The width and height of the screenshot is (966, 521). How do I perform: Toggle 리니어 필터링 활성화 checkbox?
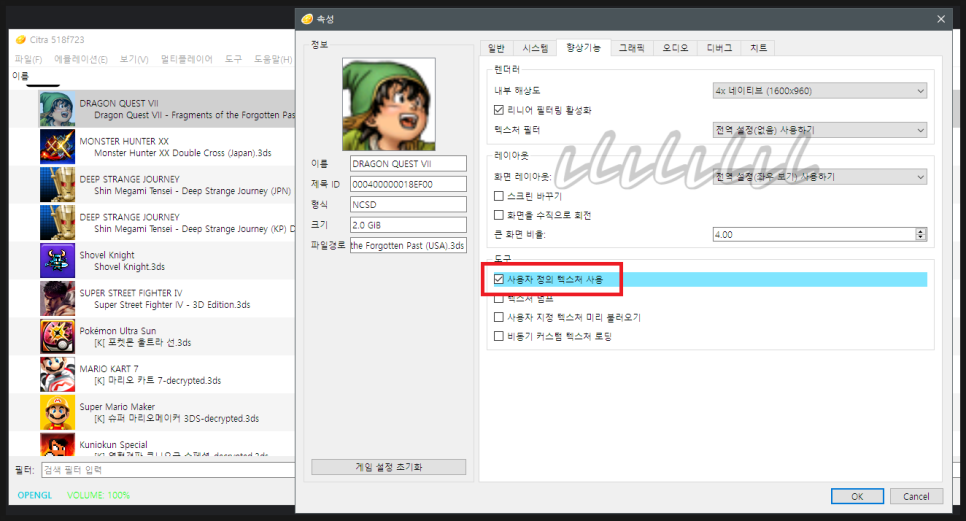pyautogui.click(x=498, y=110)
